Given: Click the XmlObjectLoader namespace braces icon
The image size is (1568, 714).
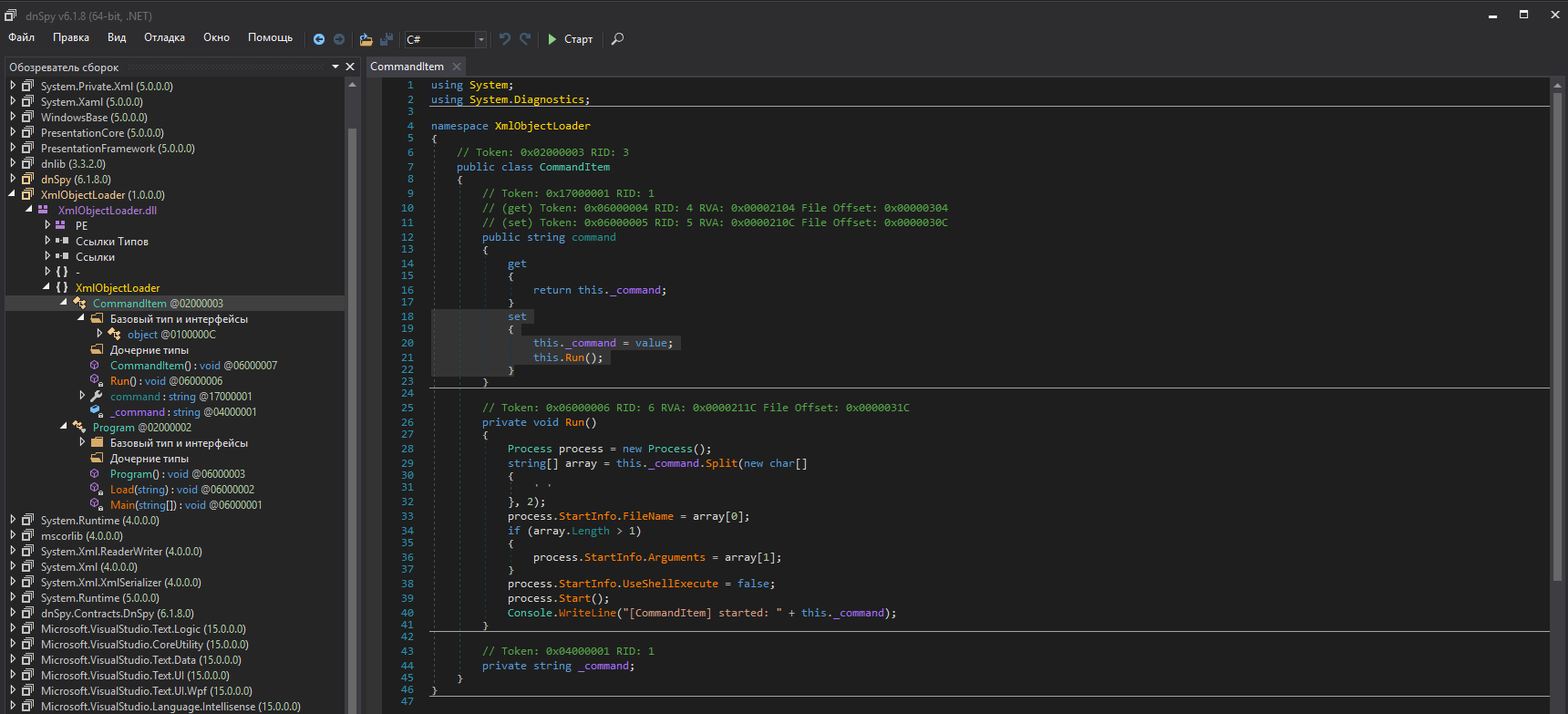Looking at the screenshot, I should pyautogui.click(x=62, y=287).
